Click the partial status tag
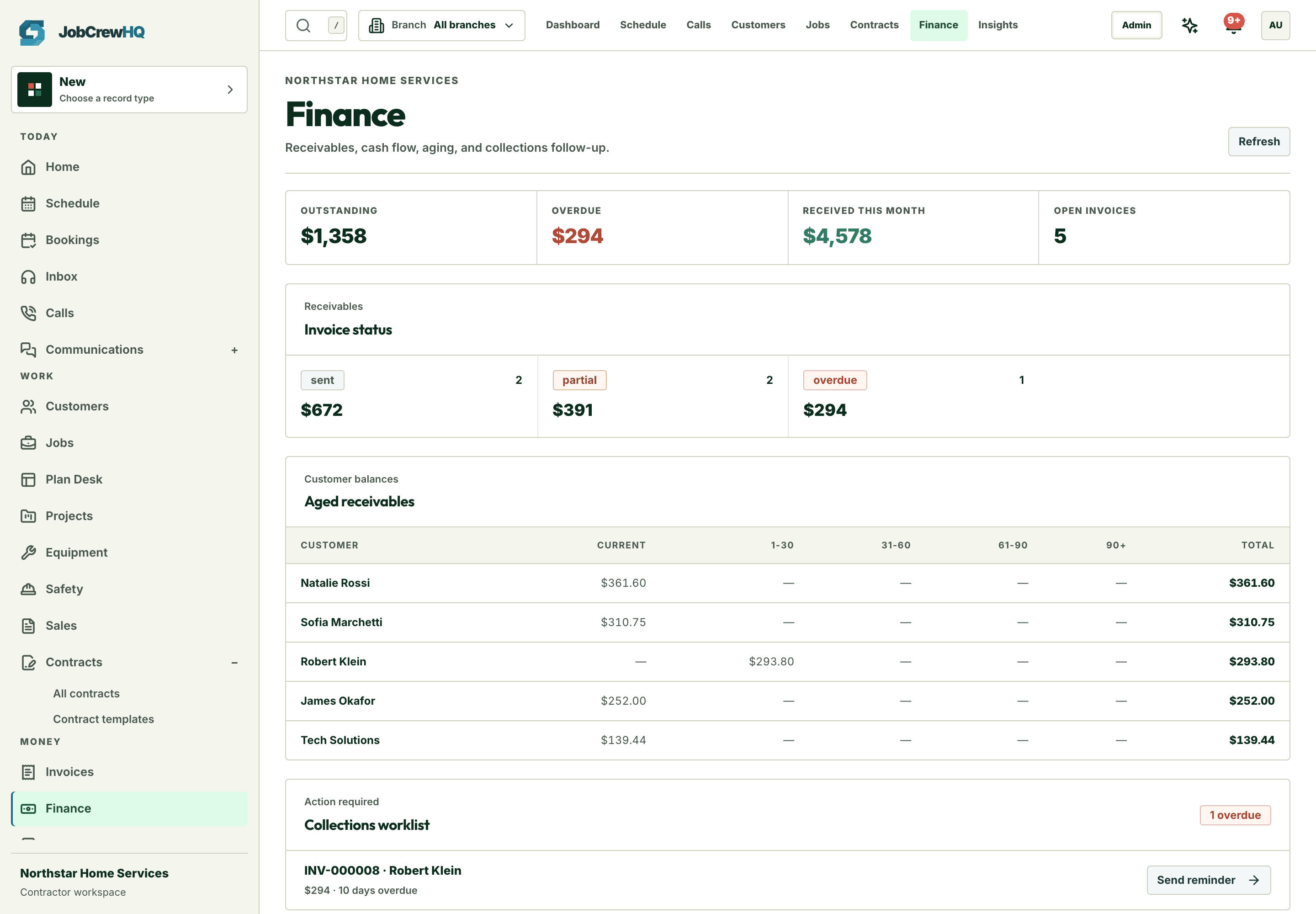1316x914 pixels. pos(579,380)
